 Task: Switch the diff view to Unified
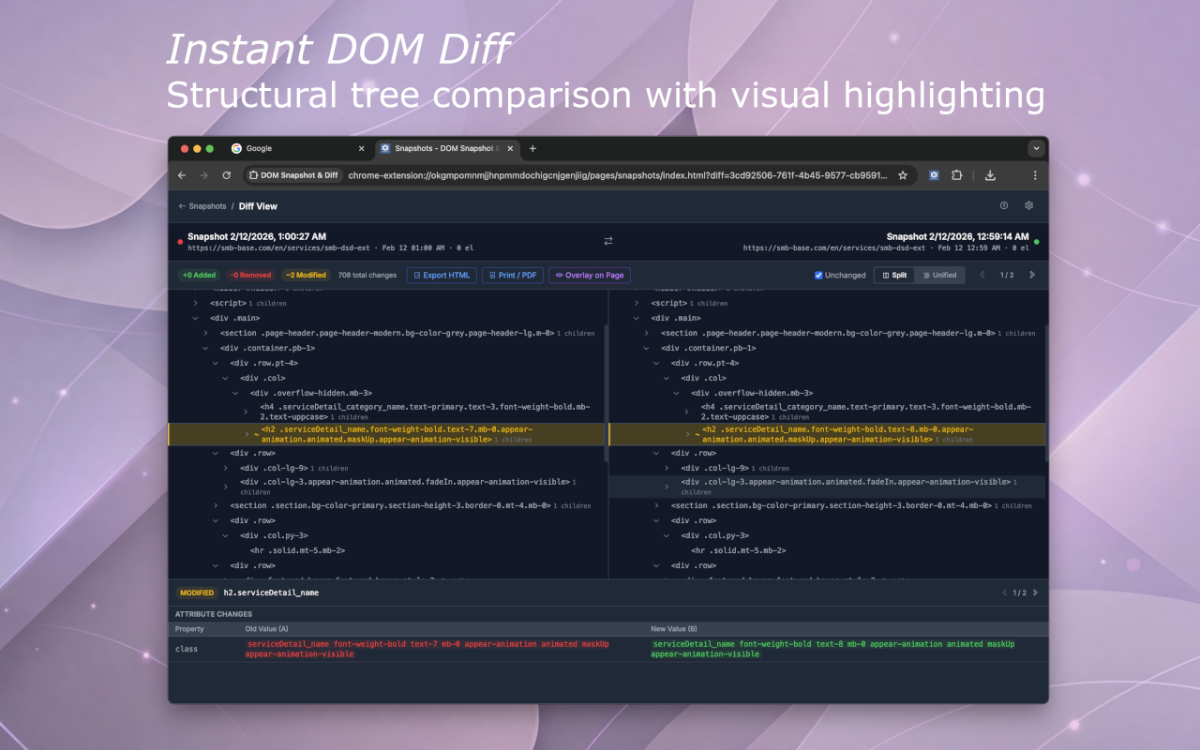[x=940, y=275]
